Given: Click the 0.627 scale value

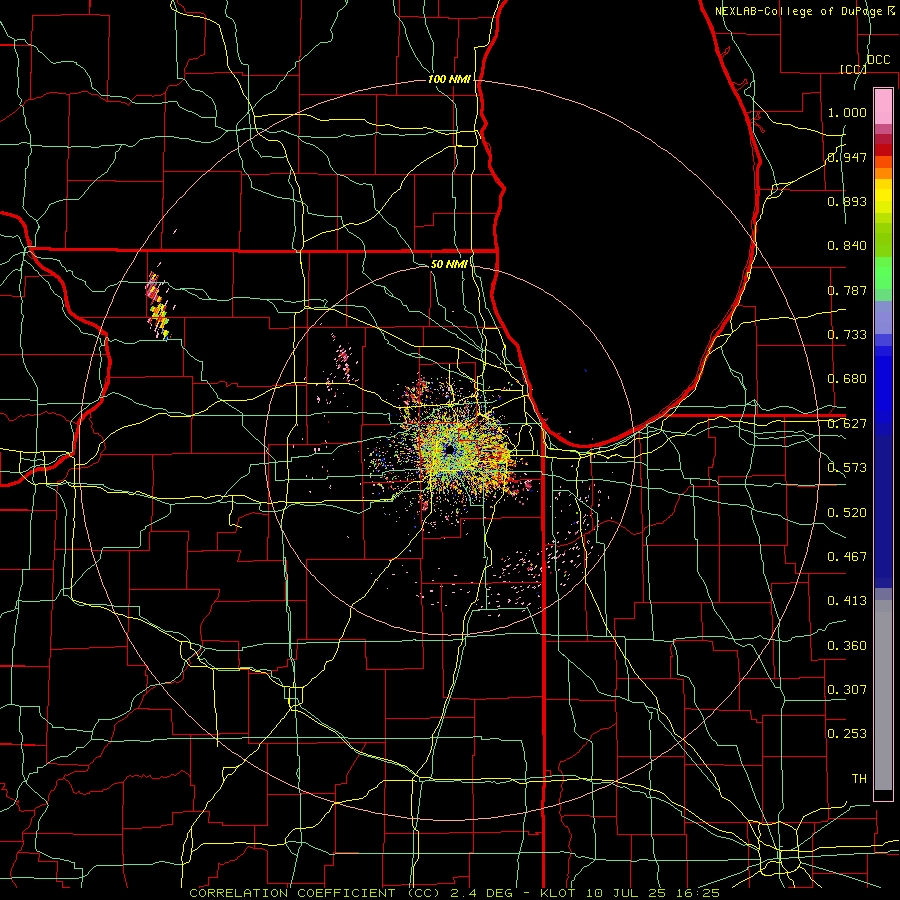Looking at the screenshot, I should [x=847, y=424].
